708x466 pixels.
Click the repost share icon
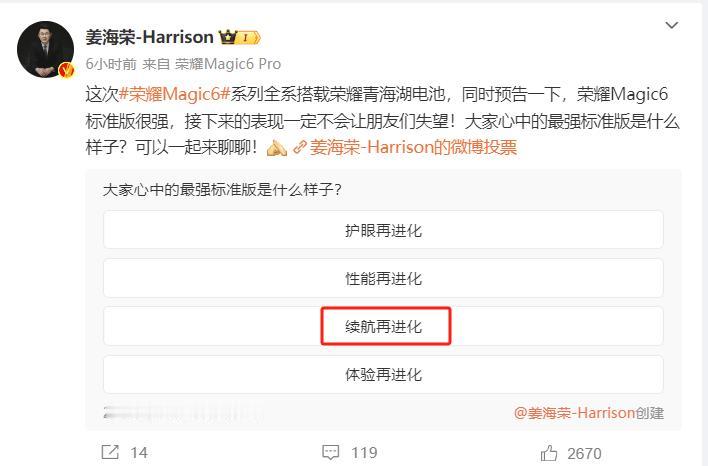pyautogui.click(x=110, y=452)
